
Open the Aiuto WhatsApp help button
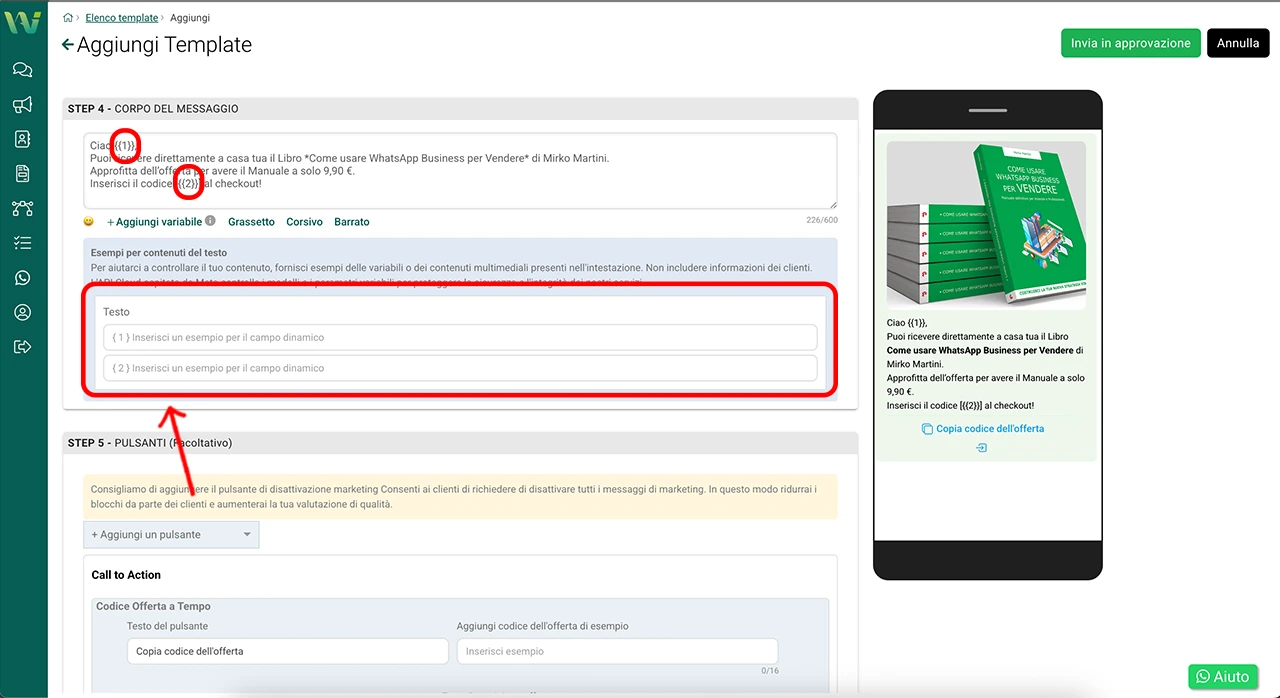pos(1223,677)
